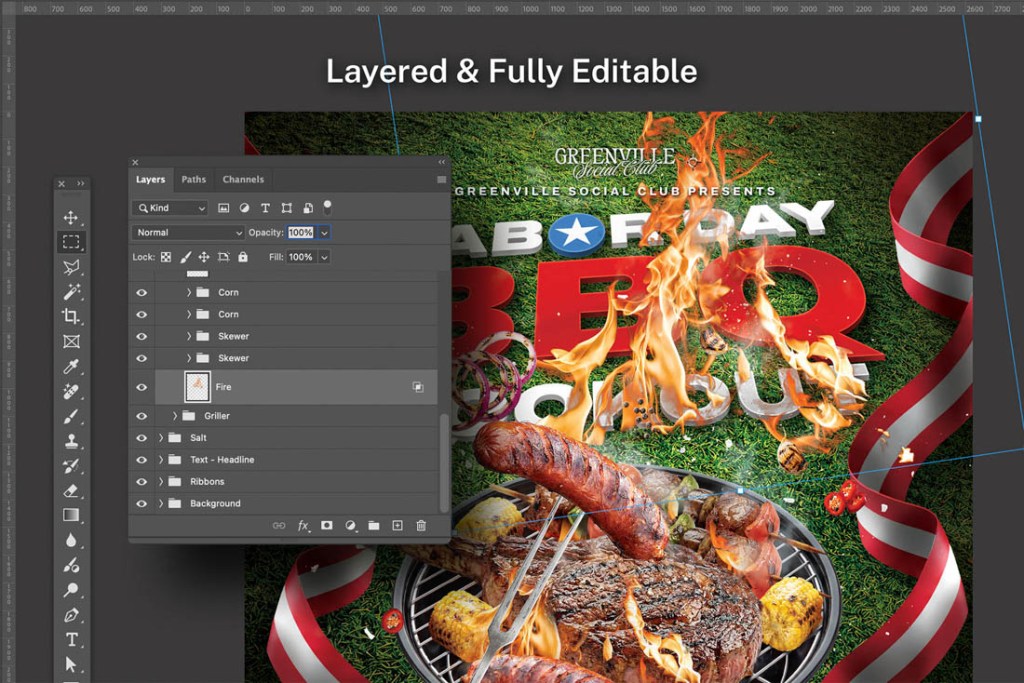Select the Move tool

71,217
